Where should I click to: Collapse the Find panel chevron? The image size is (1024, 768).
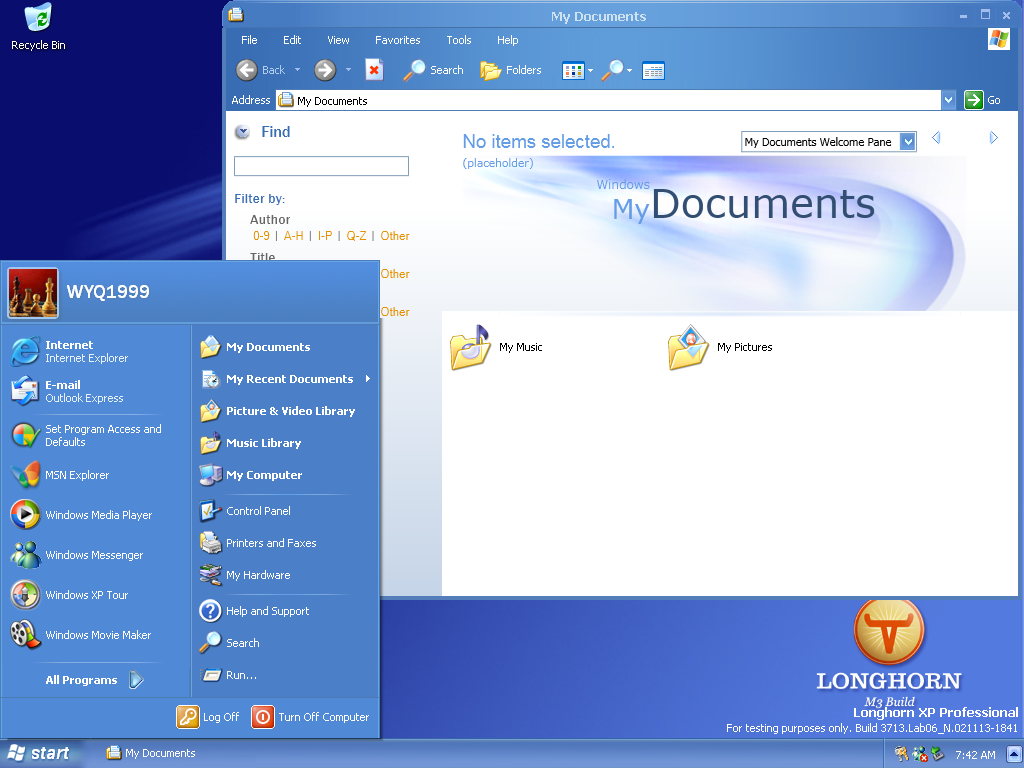coord(242,132)
